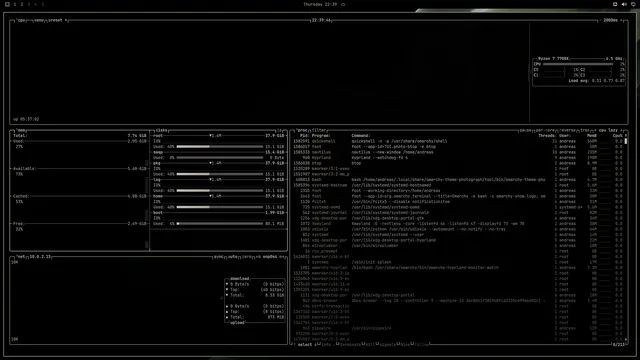
Task: Select the dbus-broker process row
Action: click(458, 301)
